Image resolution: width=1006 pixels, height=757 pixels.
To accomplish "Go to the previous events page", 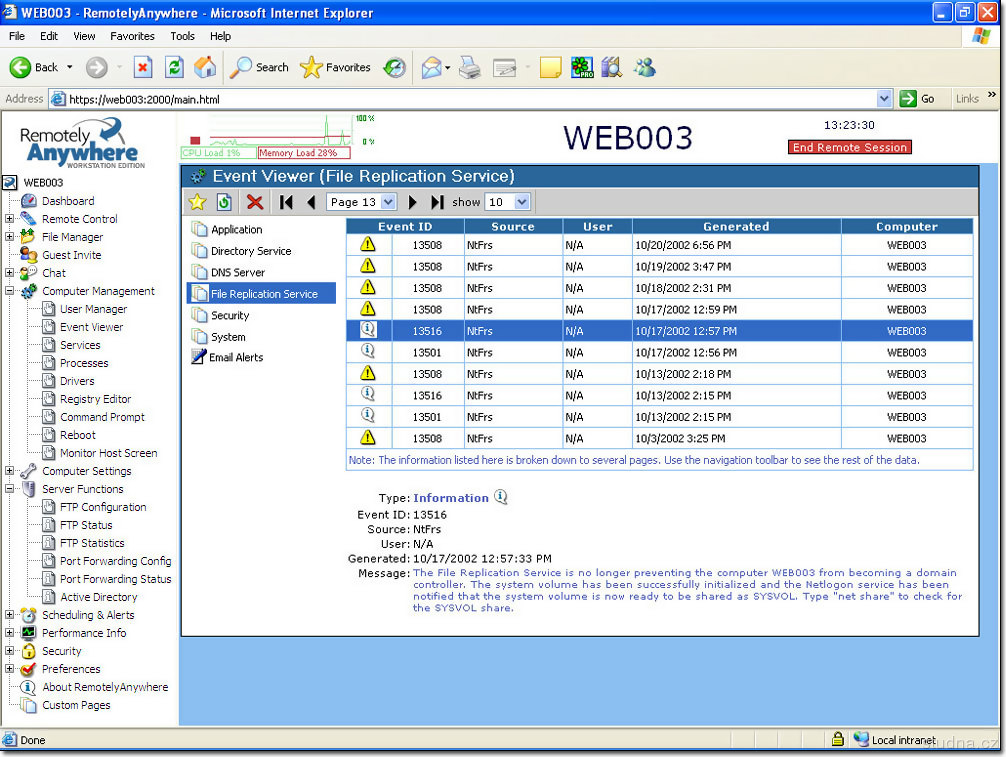I will [310, 202].
